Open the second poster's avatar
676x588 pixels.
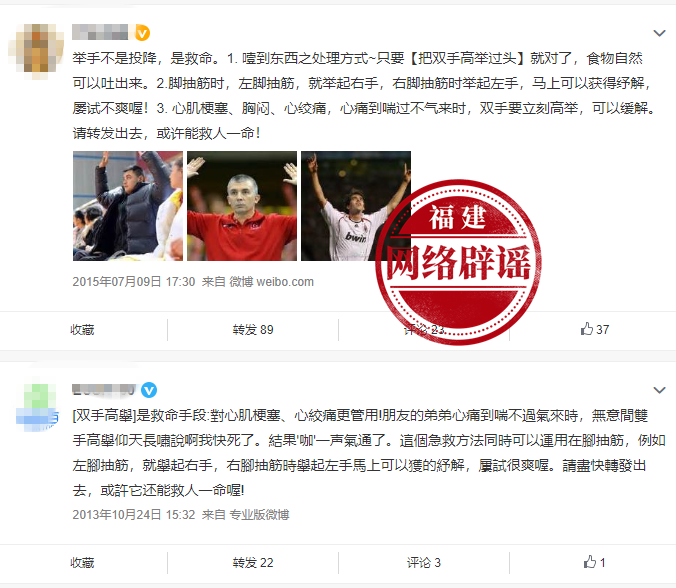36,407
